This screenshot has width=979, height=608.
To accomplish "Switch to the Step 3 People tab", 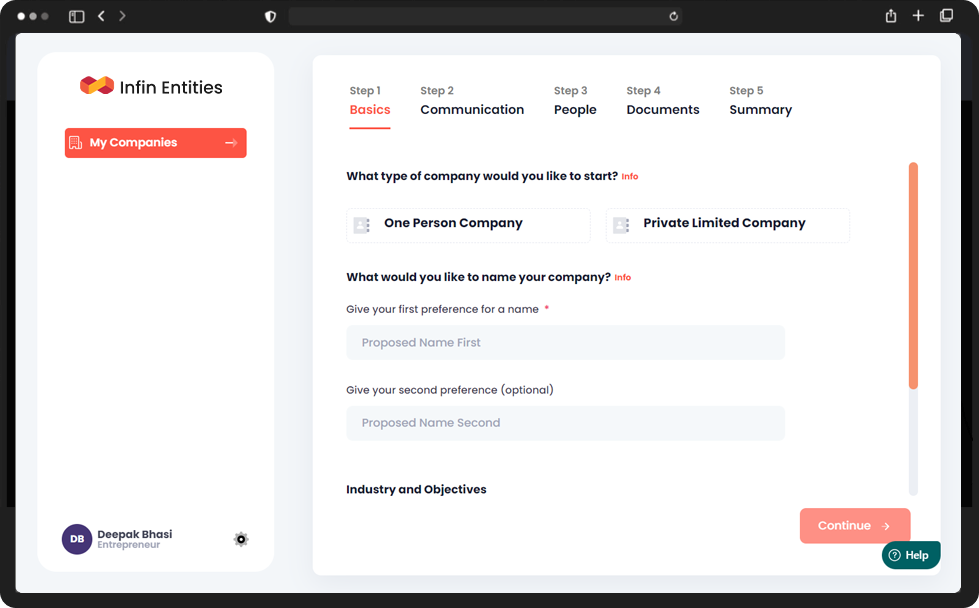I will coord(575,100).
